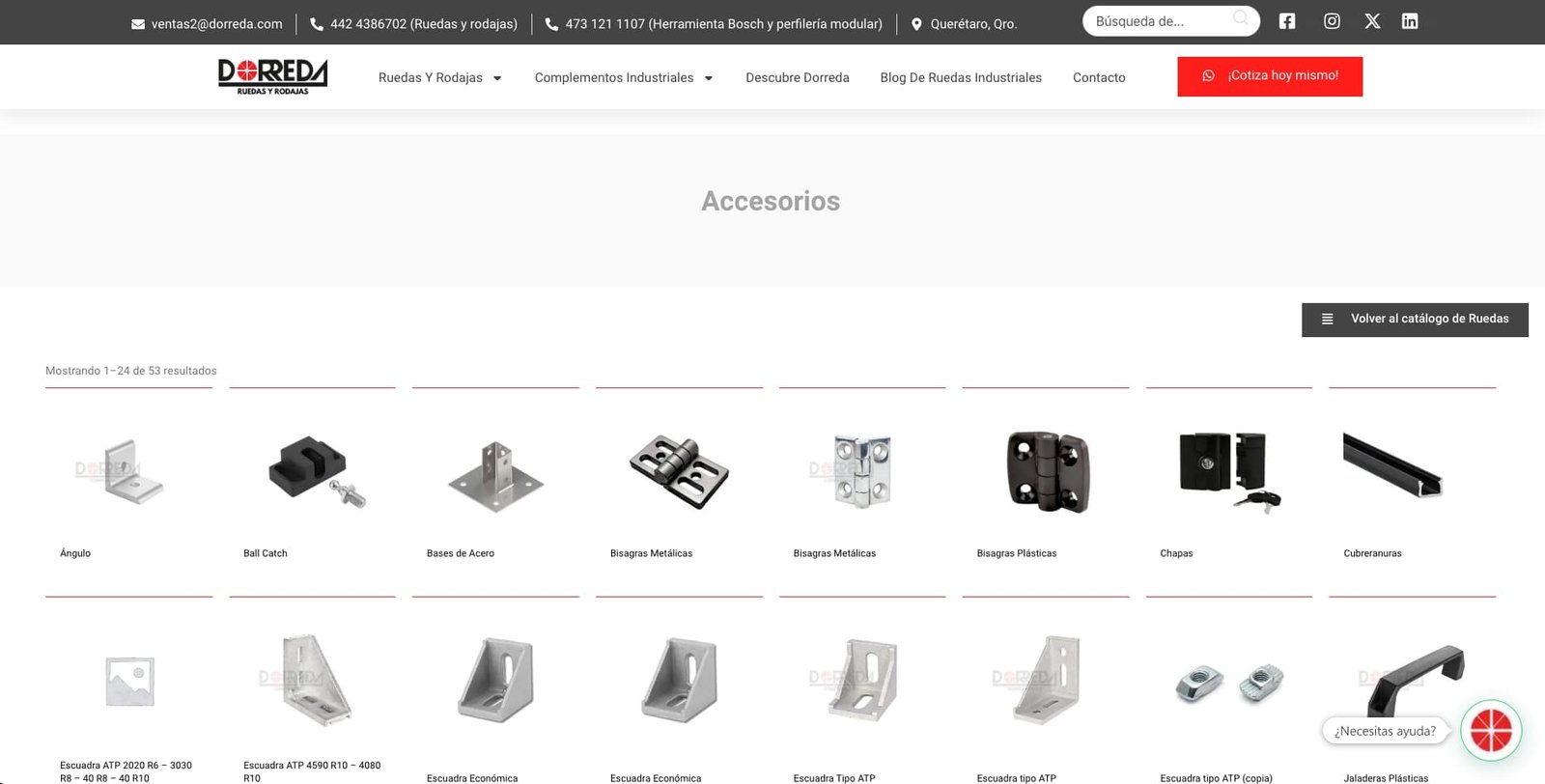This screenshot has width=1545, height=784.
Task: Open Blog De Ruedas Industriales
Action: point(961,78)
